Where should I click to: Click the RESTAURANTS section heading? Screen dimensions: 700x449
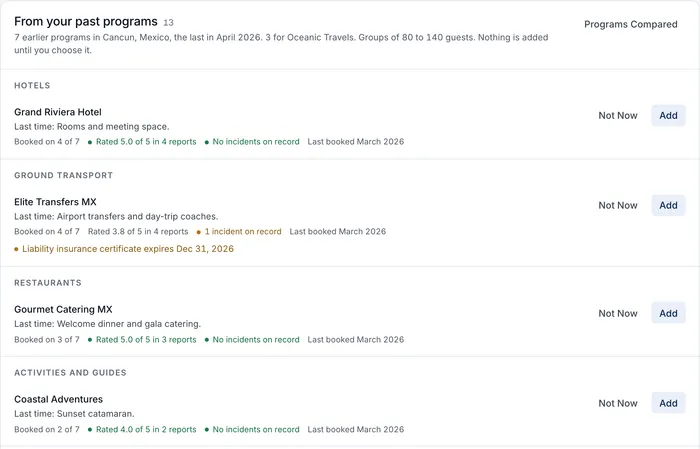(48, 283)
